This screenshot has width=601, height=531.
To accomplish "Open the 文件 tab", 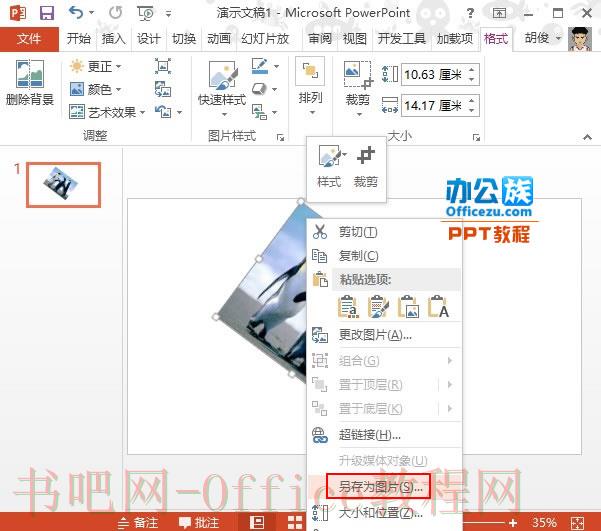I will click(x=29, y=39).
